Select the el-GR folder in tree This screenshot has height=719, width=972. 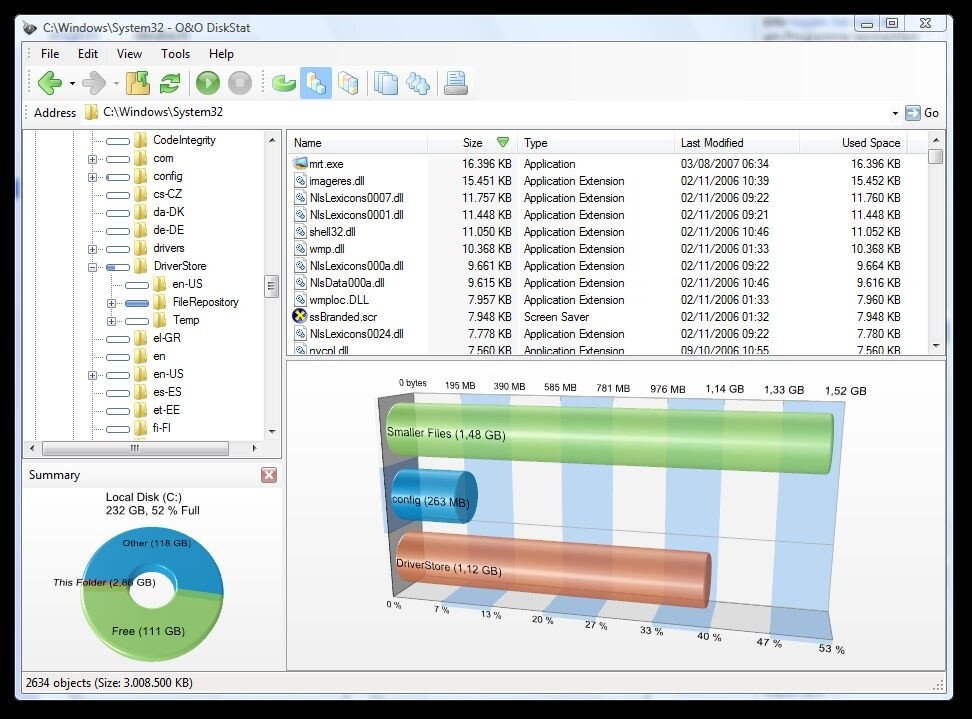(x=167, y=338)
